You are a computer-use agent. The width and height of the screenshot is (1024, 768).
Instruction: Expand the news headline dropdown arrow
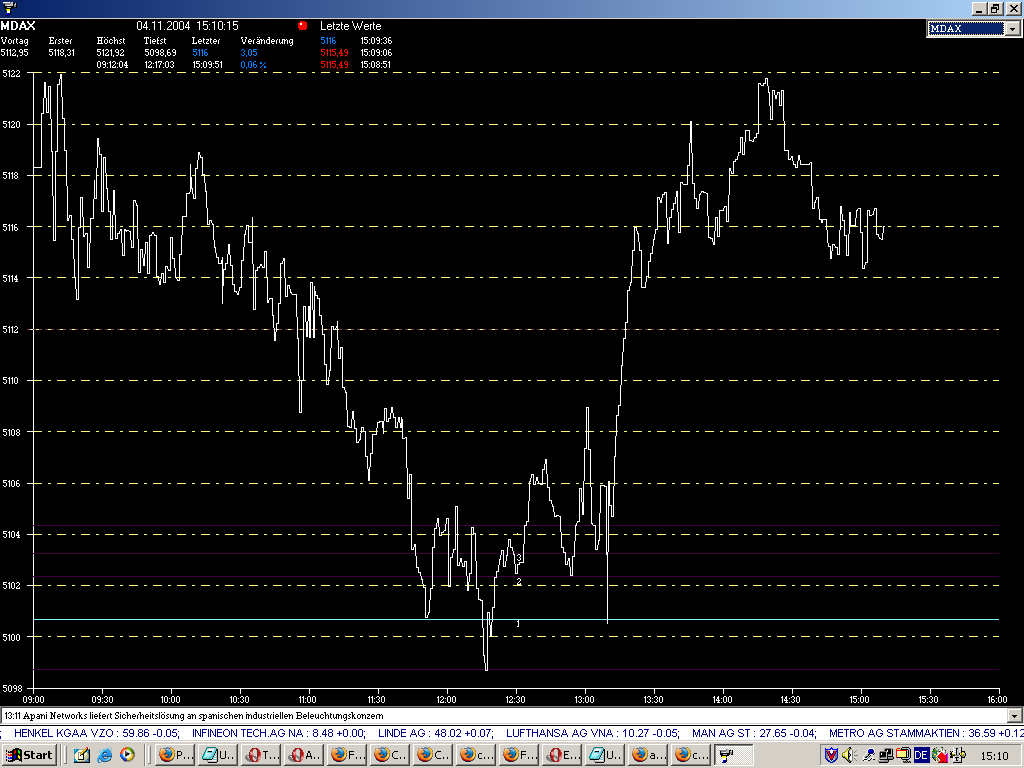pyautogui.click(x=1015, y=716)
